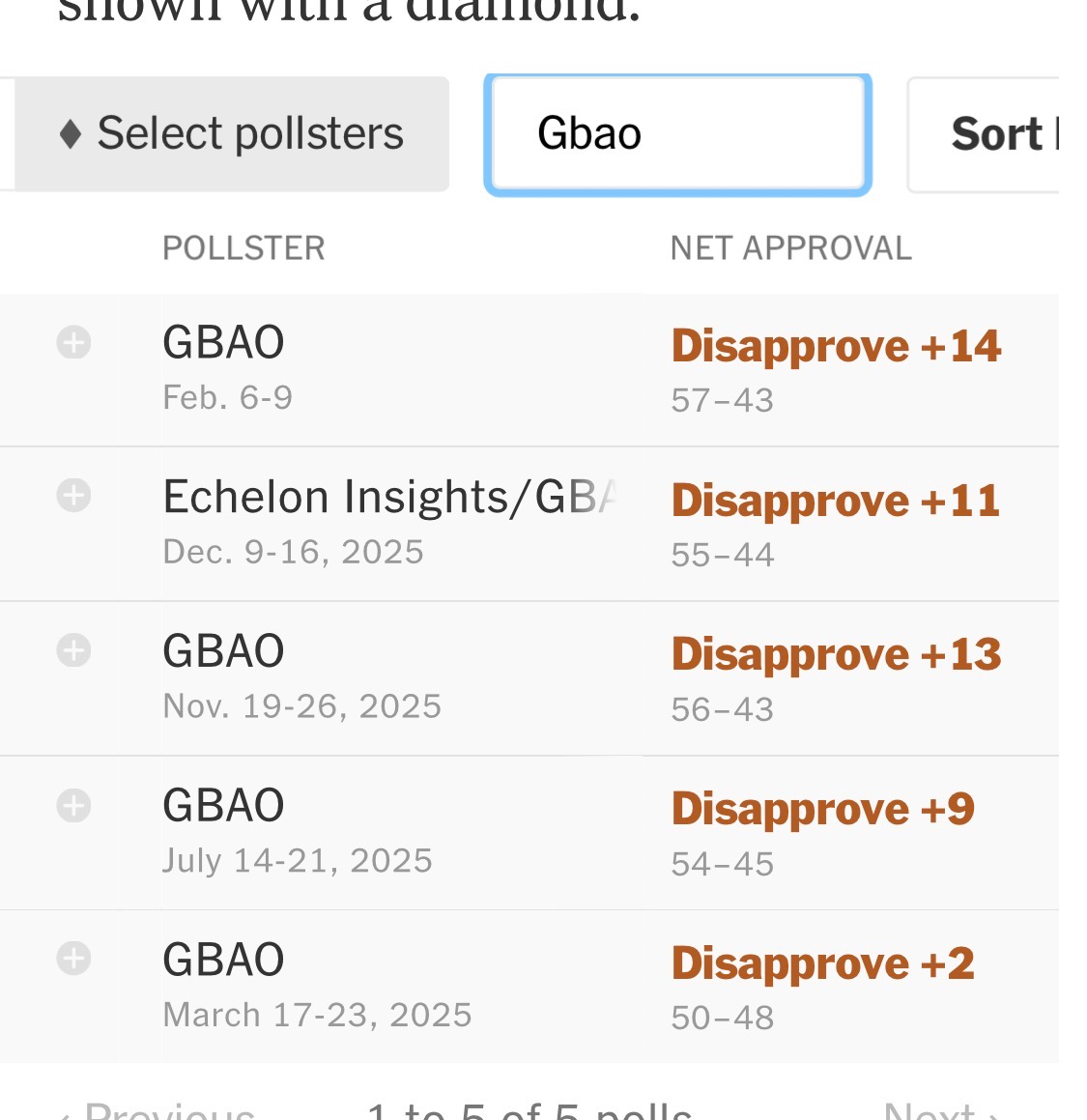This screenshot has width=1087, height=1120.
Task: Click Disapprove +9 net approval value
Action: coord(822,809)
